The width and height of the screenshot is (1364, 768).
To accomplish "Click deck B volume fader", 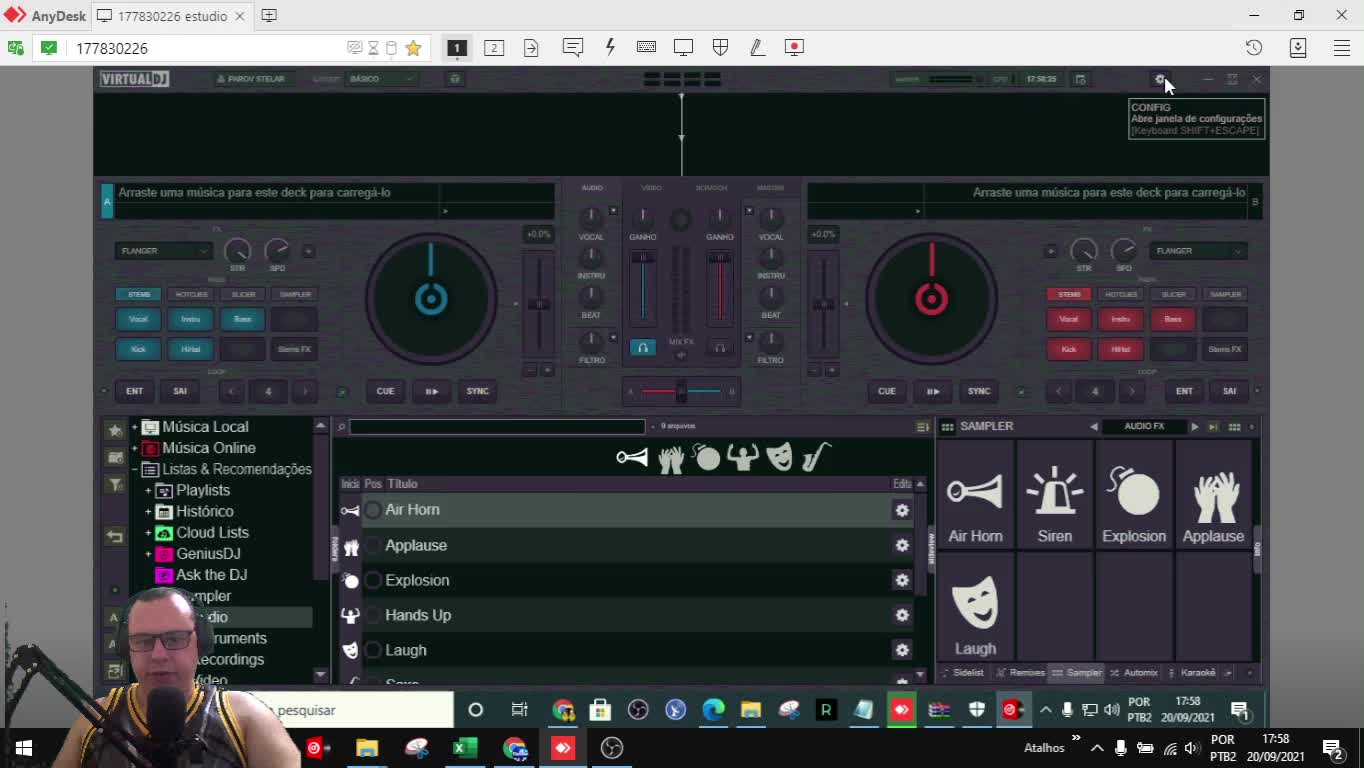I will click(x=719, y=288).
